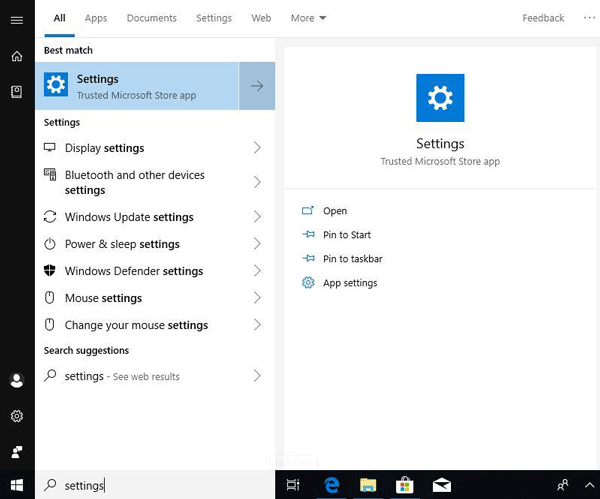600x499 pixels.
Task: Select the All tab
Action: pyautogui.click(x=59, y=18)
